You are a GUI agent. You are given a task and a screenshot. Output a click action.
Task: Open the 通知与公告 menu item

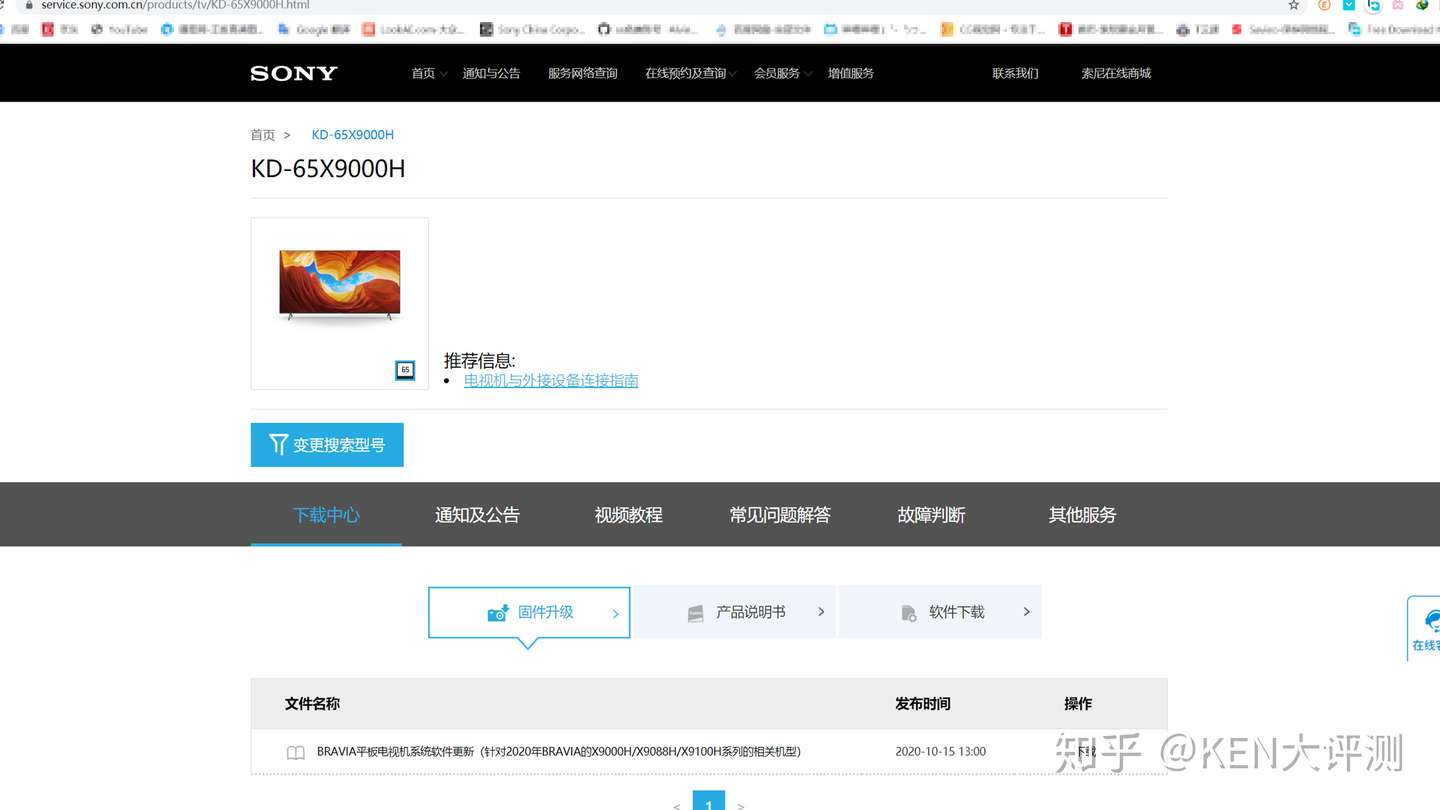pos(491,73)
